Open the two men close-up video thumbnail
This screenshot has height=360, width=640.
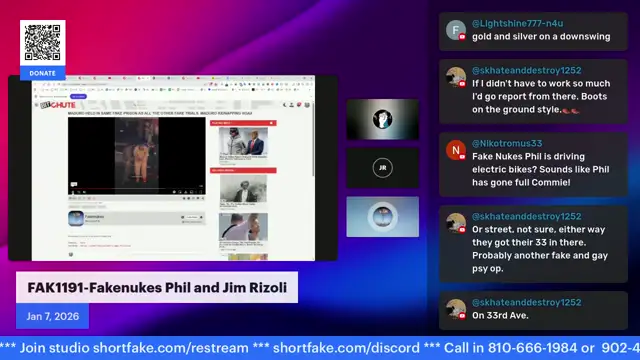(x=244, y=227)
